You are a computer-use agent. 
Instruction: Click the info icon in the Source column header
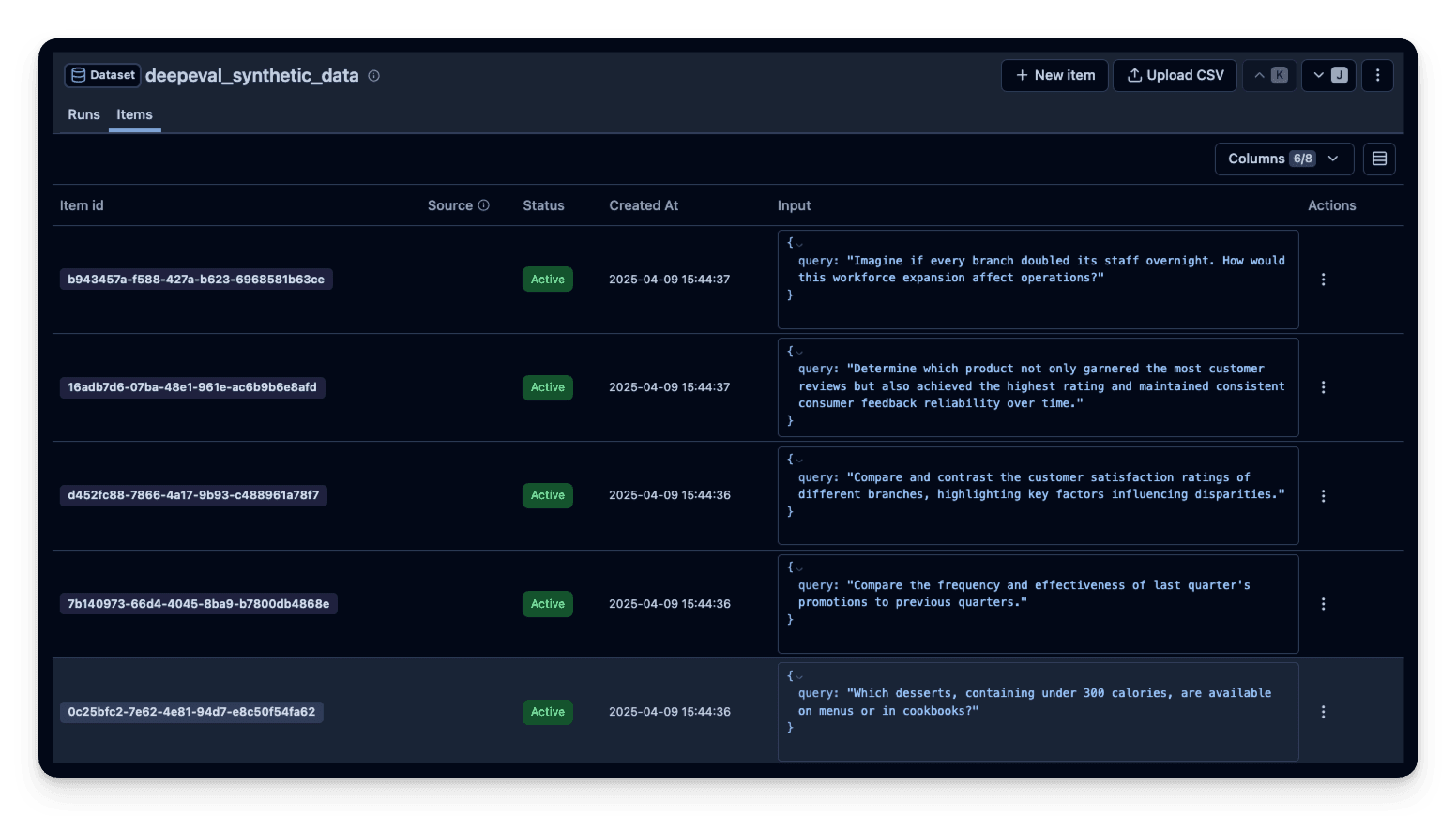[x=484, y=204]
